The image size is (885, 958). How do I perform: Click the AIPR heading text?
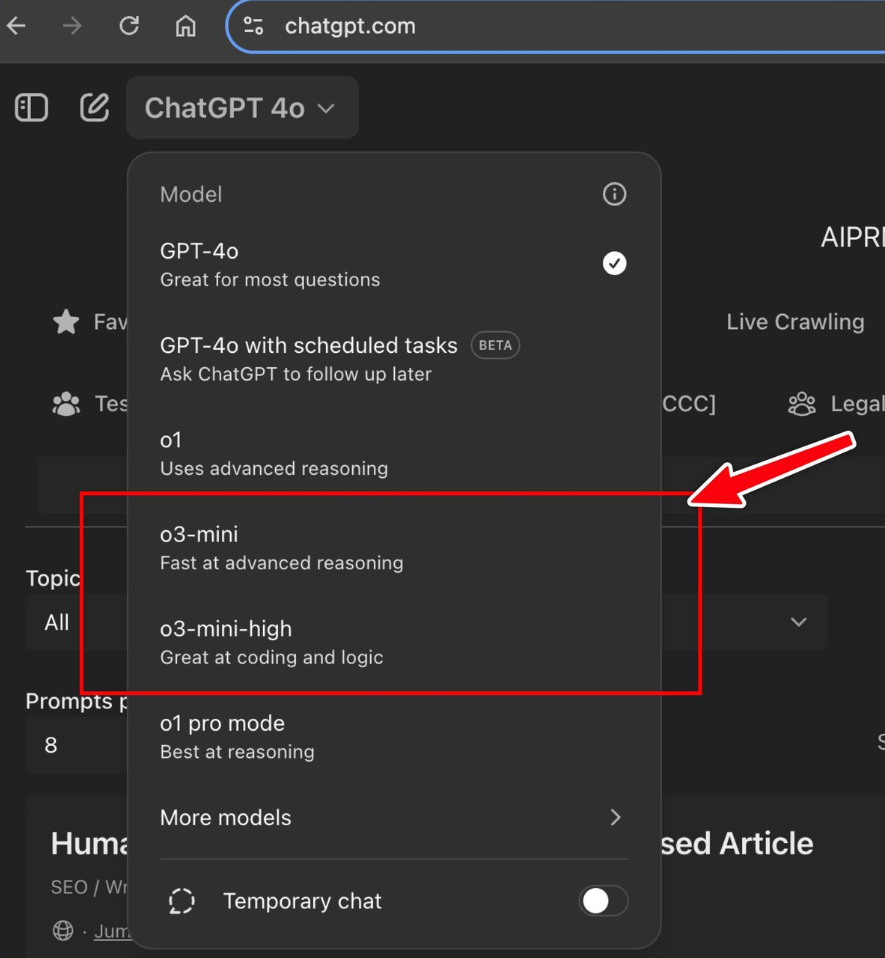coord(852,237)
